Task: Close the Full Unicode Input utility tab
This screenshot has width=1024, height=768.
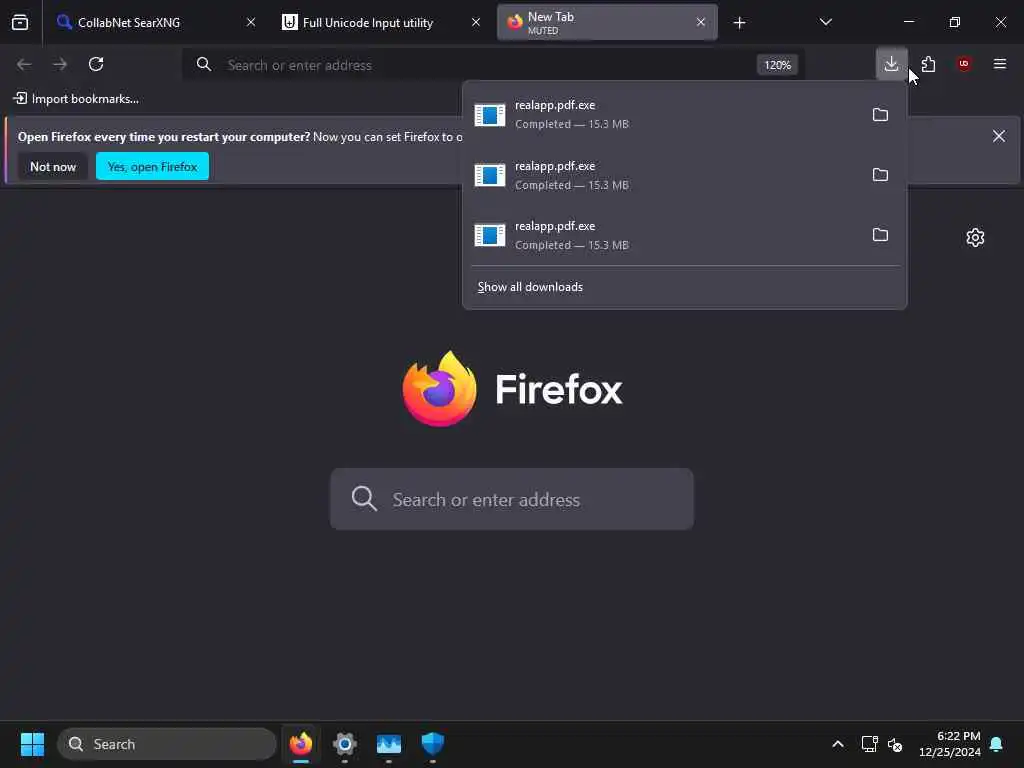Action: click(x=476, y=22)
